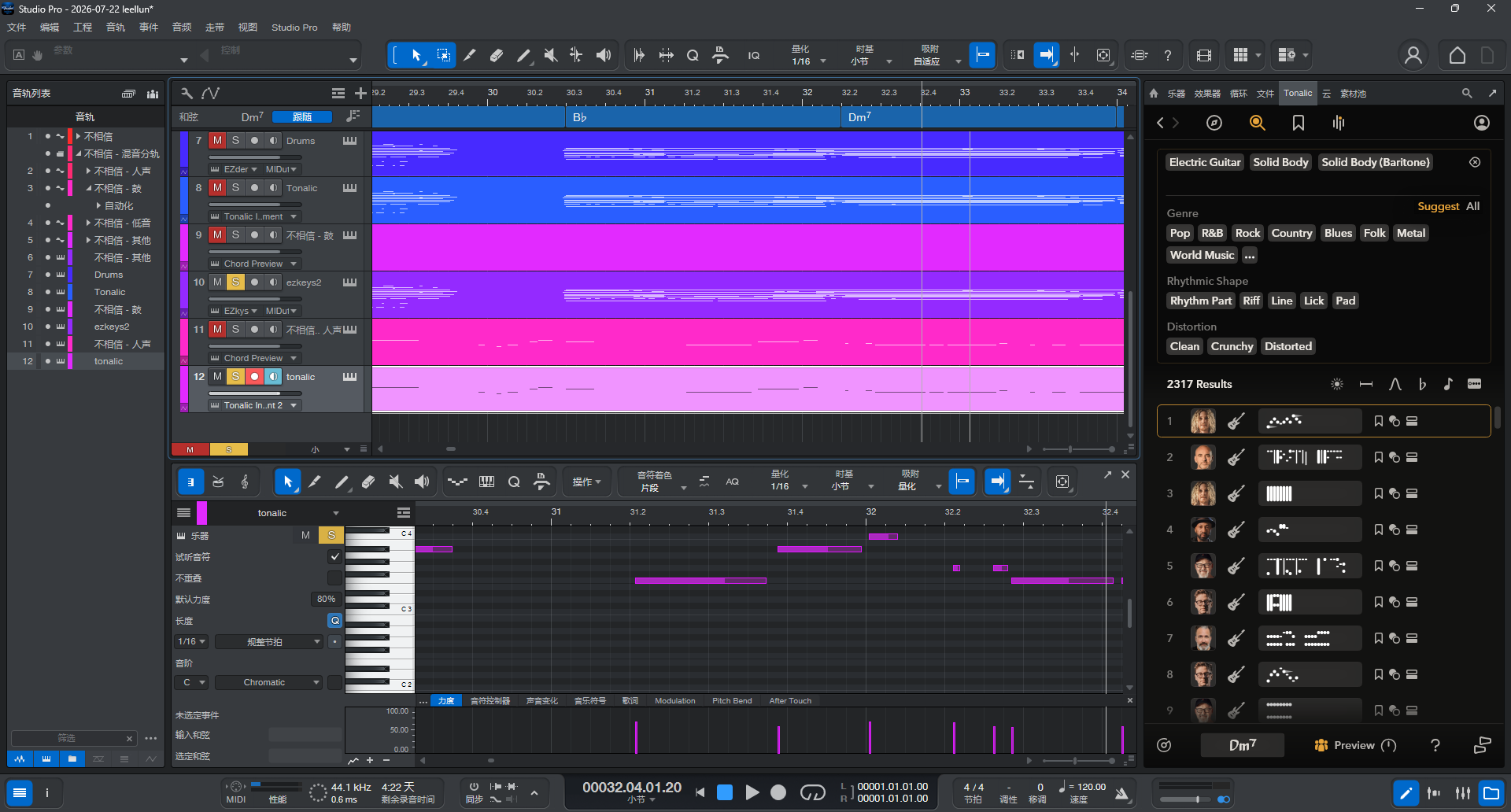Open browser search magnifier icon

[x=1467, y=93]
